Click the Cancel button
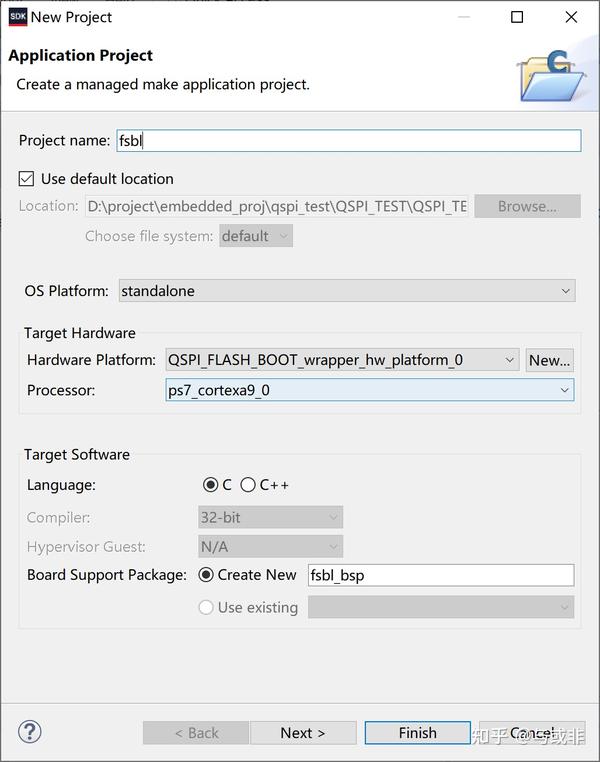The image size is (600, 762). (532, 733)
